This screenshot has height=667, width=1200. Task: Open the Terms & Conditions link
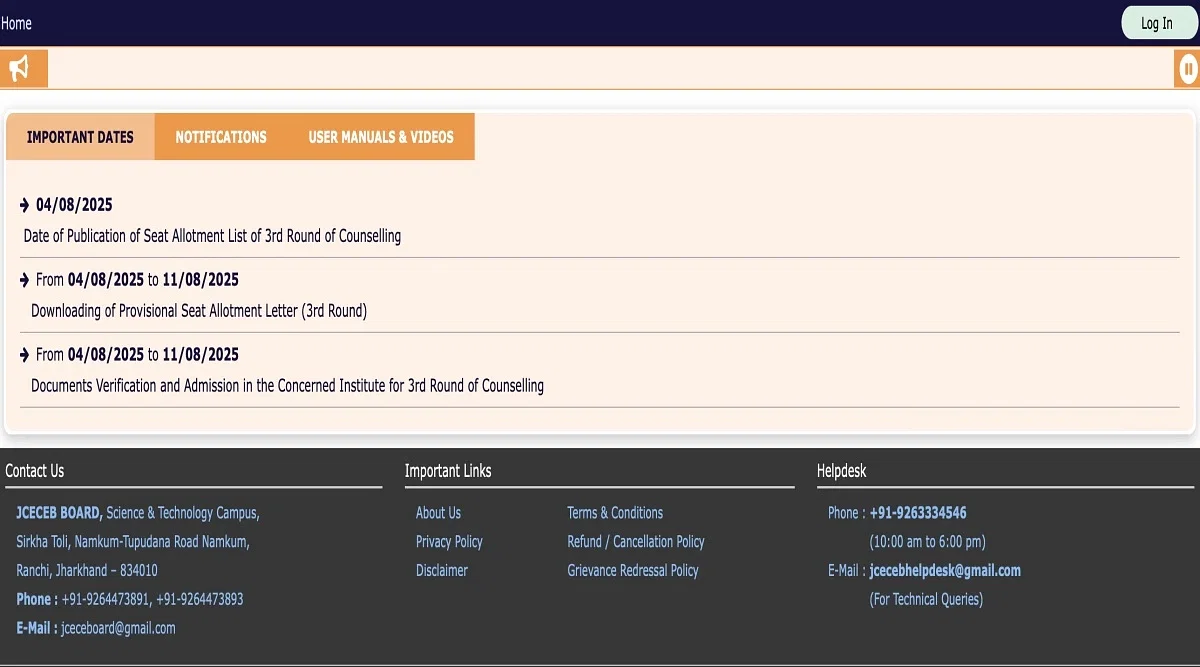[615, 513]
